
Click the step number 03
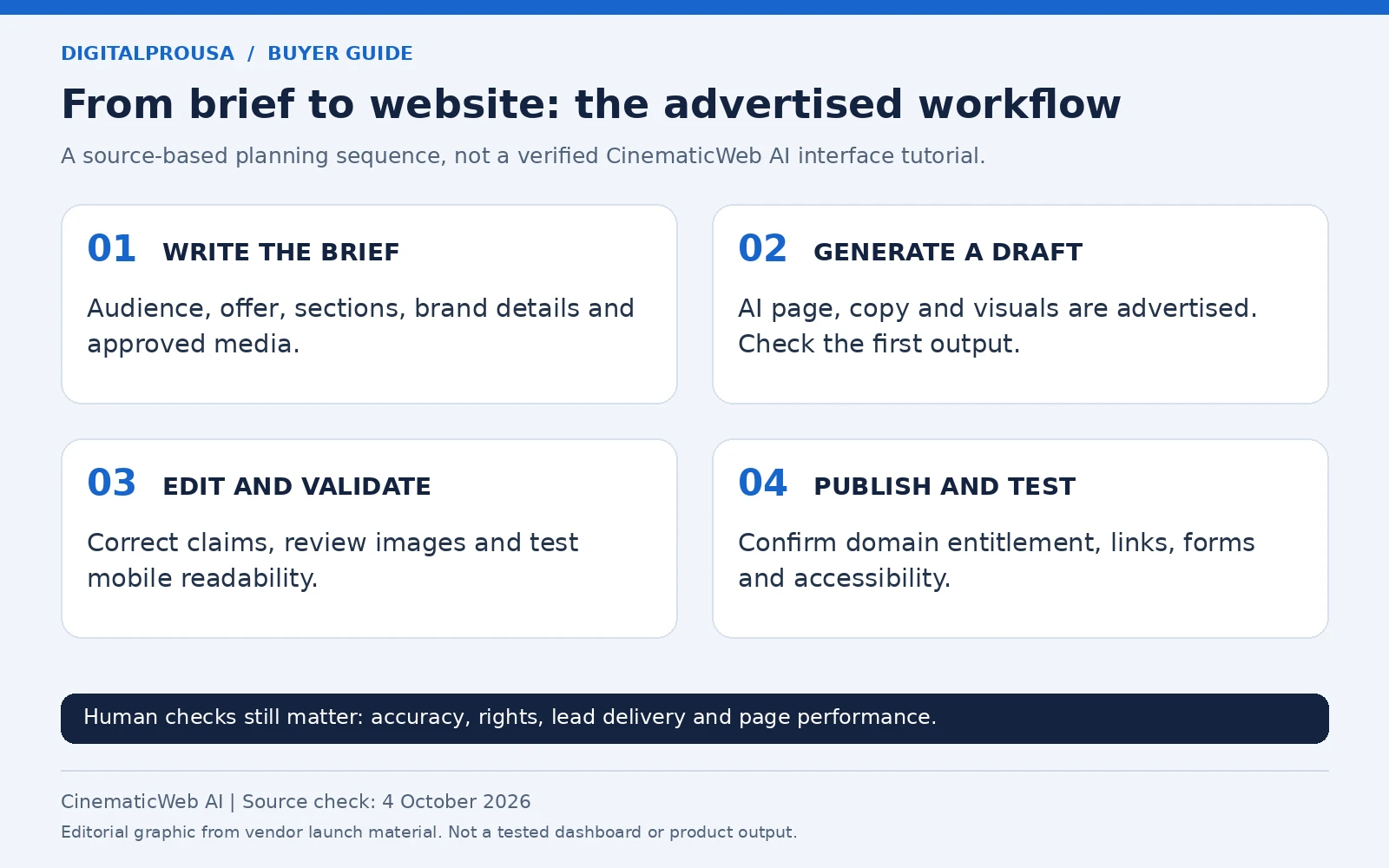(x=111, y=483)
